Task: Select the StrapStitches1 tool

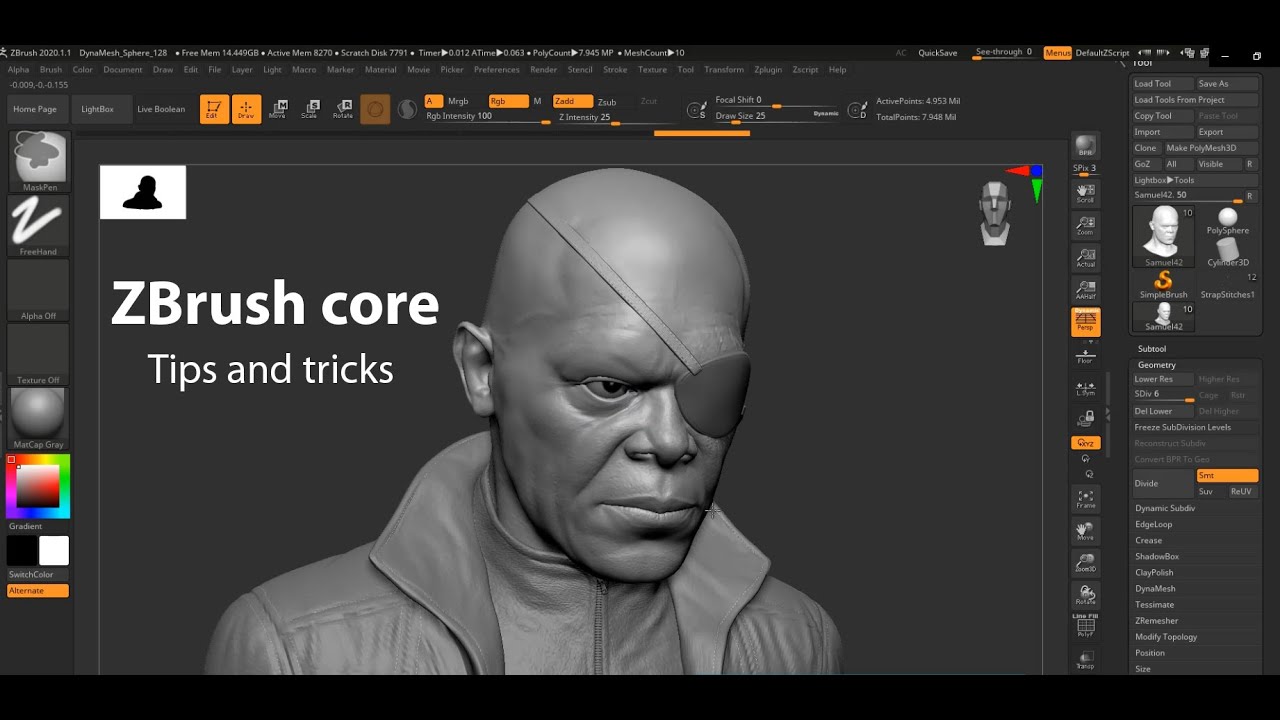Action: 1228,285
